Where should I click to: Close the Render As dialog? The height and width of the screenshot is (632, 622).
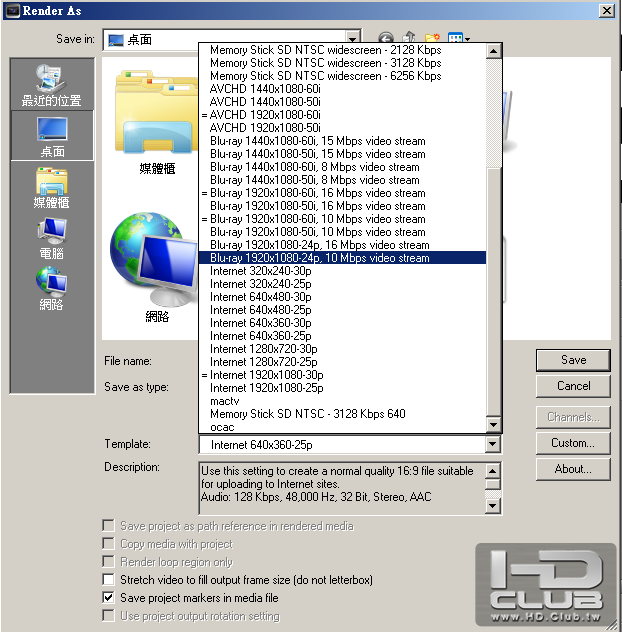point(607,10)
